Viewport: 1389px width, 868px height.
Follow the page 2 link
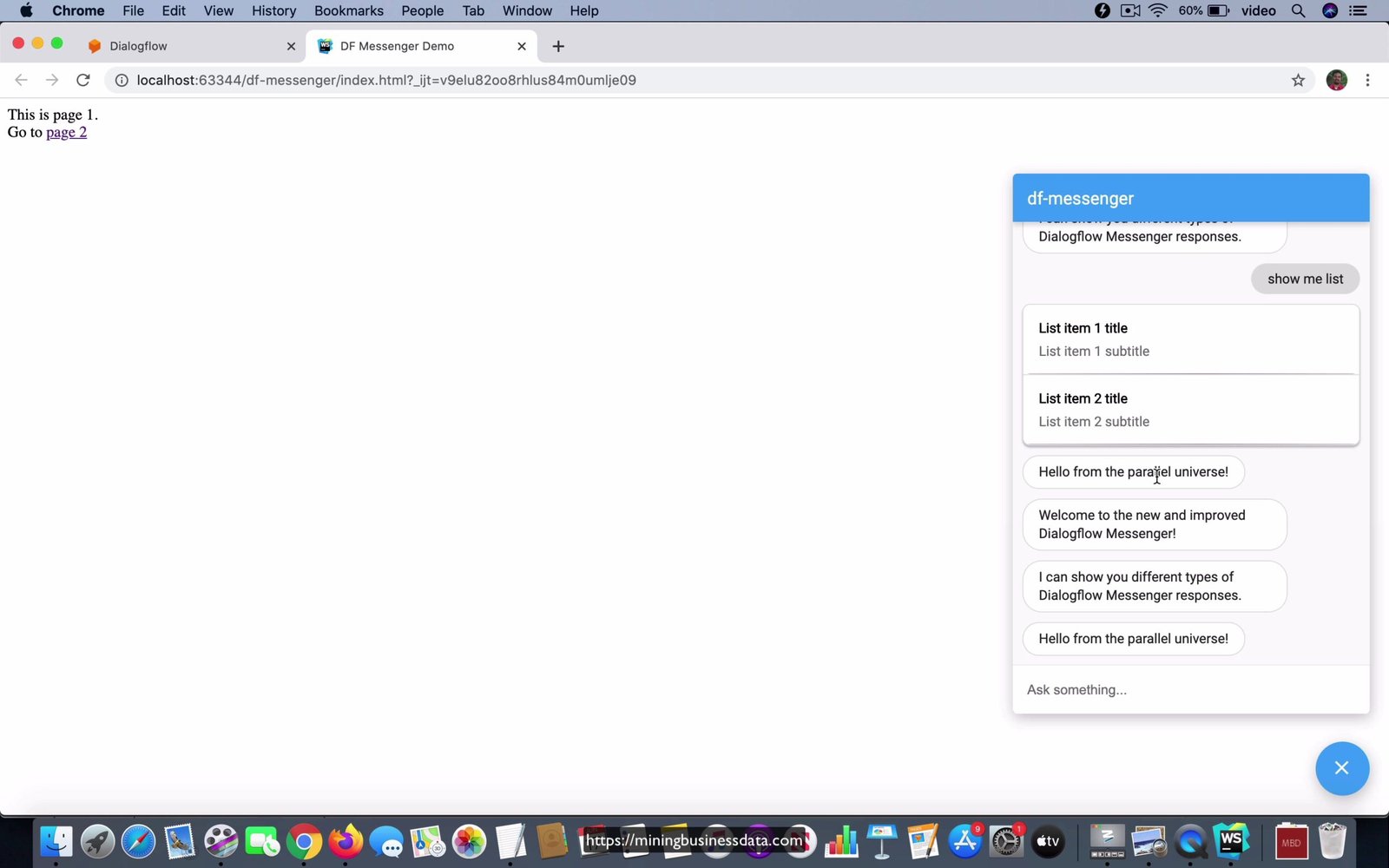coord(66,132)
